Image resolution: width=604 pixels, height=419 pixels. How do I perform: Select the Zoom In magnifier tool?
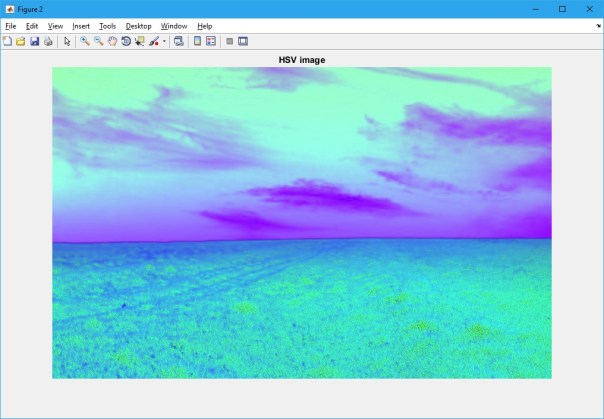coord(85,41)
